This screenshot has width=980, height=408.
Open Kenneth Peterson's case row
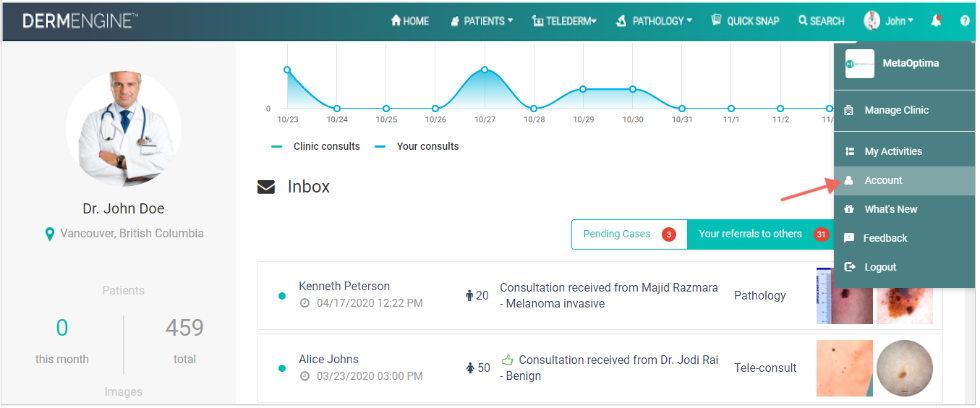[599, 296]
